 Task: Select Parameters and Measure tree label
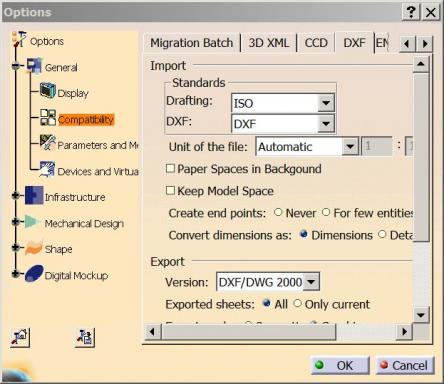tap(98, 145)
